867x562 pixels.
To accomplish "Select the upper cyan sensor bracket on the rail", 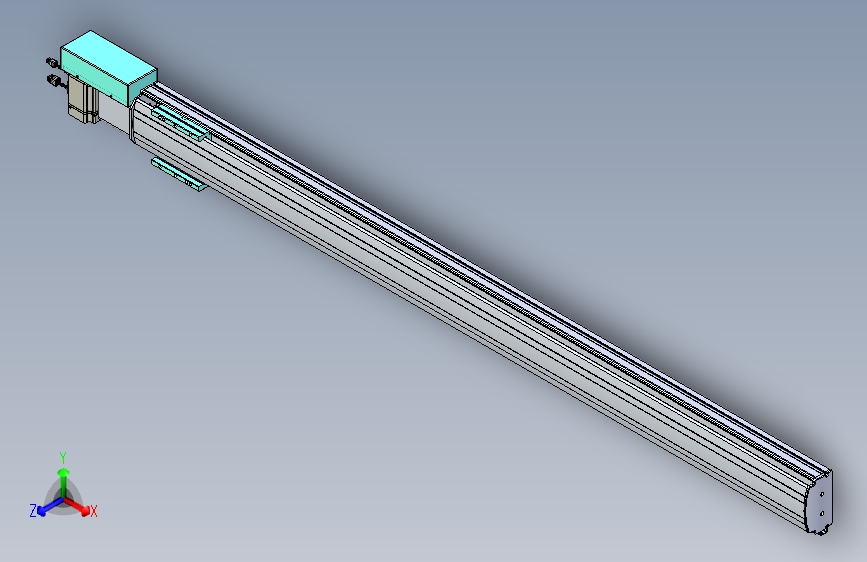I will [181, 124].
